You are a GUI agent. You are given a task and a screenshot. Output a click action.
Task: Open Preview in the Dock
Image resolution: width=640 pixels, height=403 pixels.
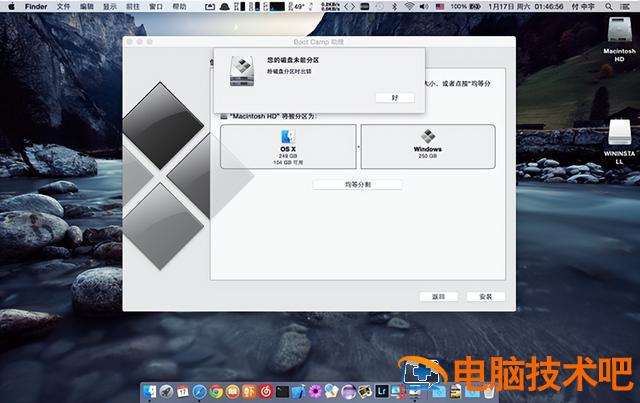pos(331,391)
